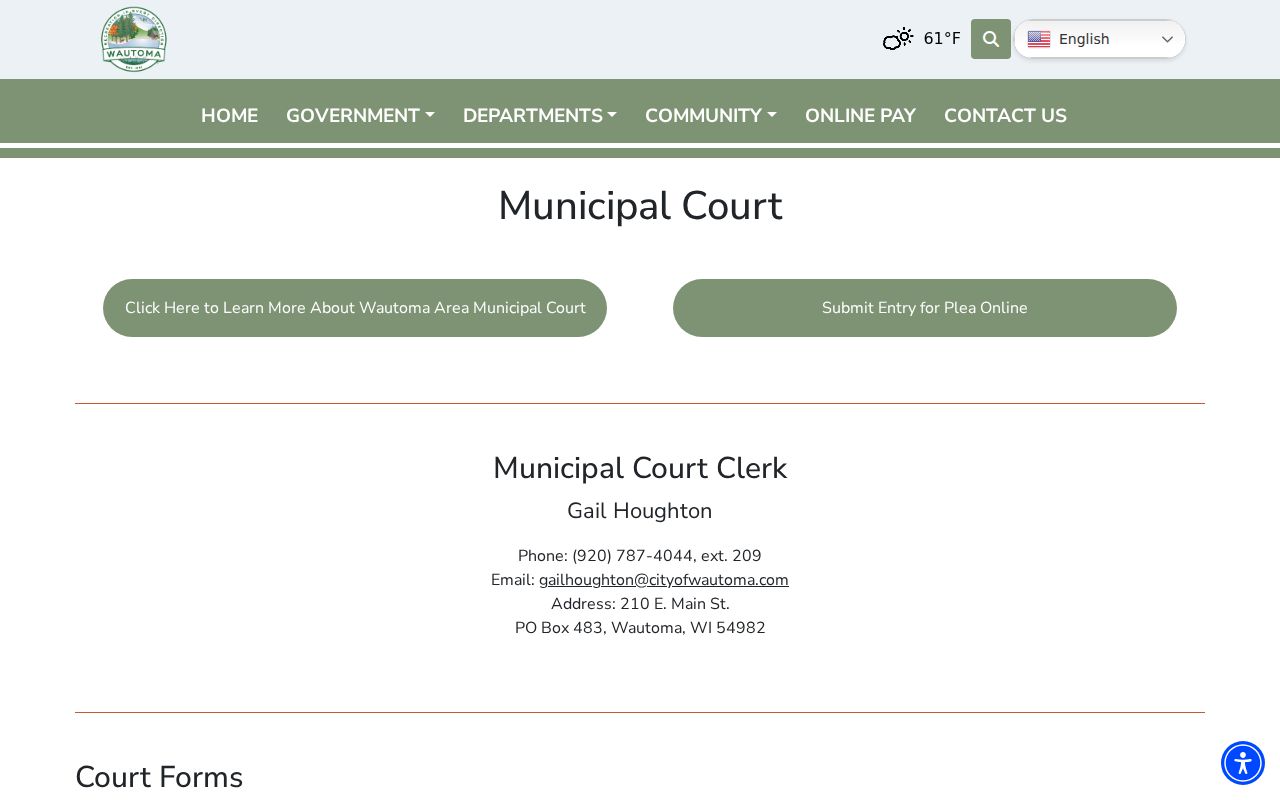Viewport: 1280px width, 800px height.
Task: Click the Court Forms heading
Action: click(x=159, y=777)
